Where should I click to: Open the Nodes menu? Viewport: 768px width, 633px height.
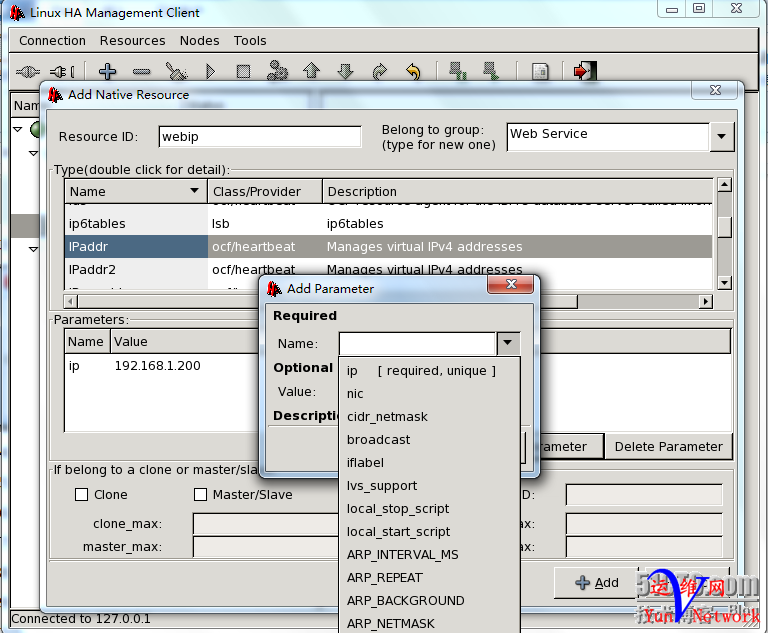(199, 41)
